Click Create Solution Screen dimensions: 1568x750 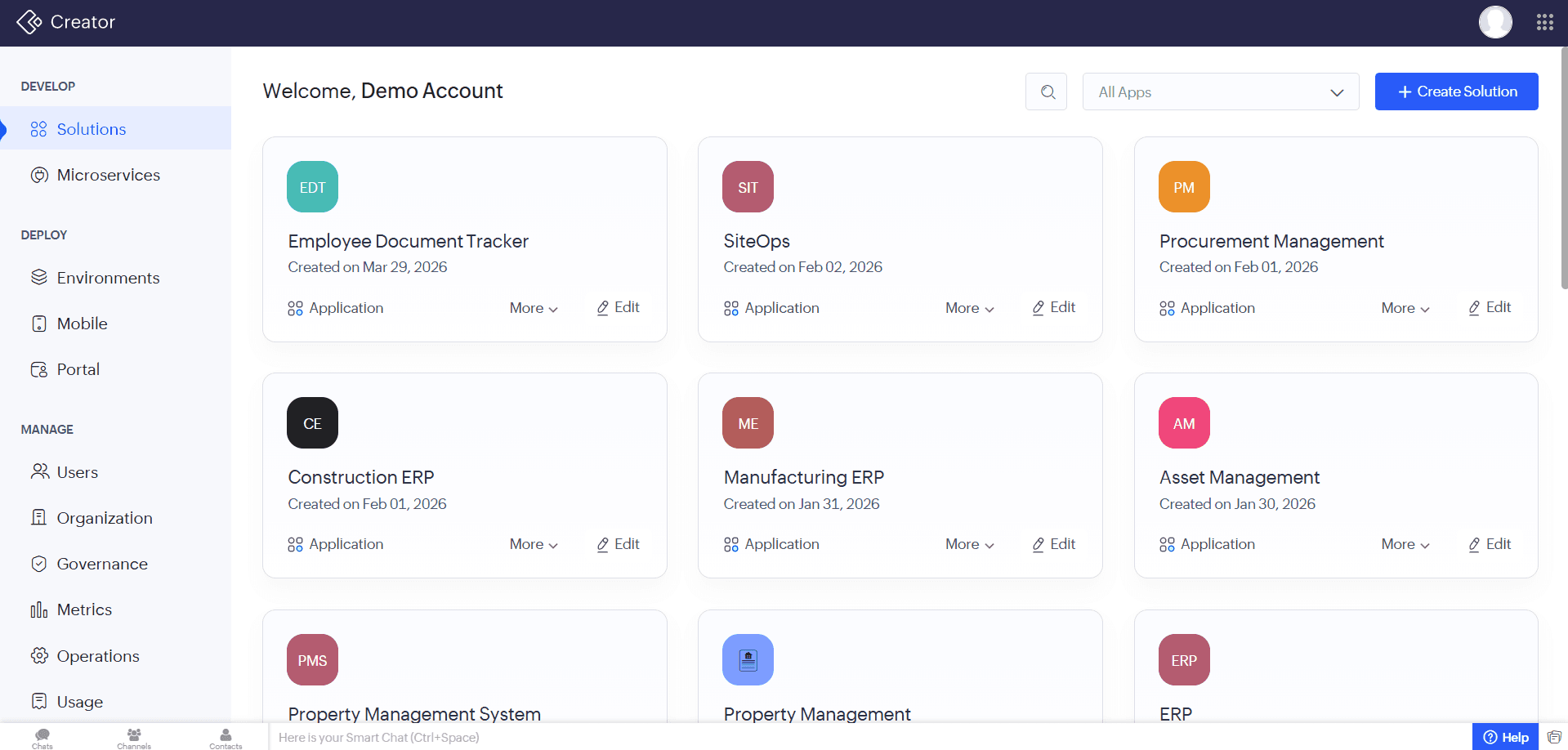click(x=1456, y=92)
